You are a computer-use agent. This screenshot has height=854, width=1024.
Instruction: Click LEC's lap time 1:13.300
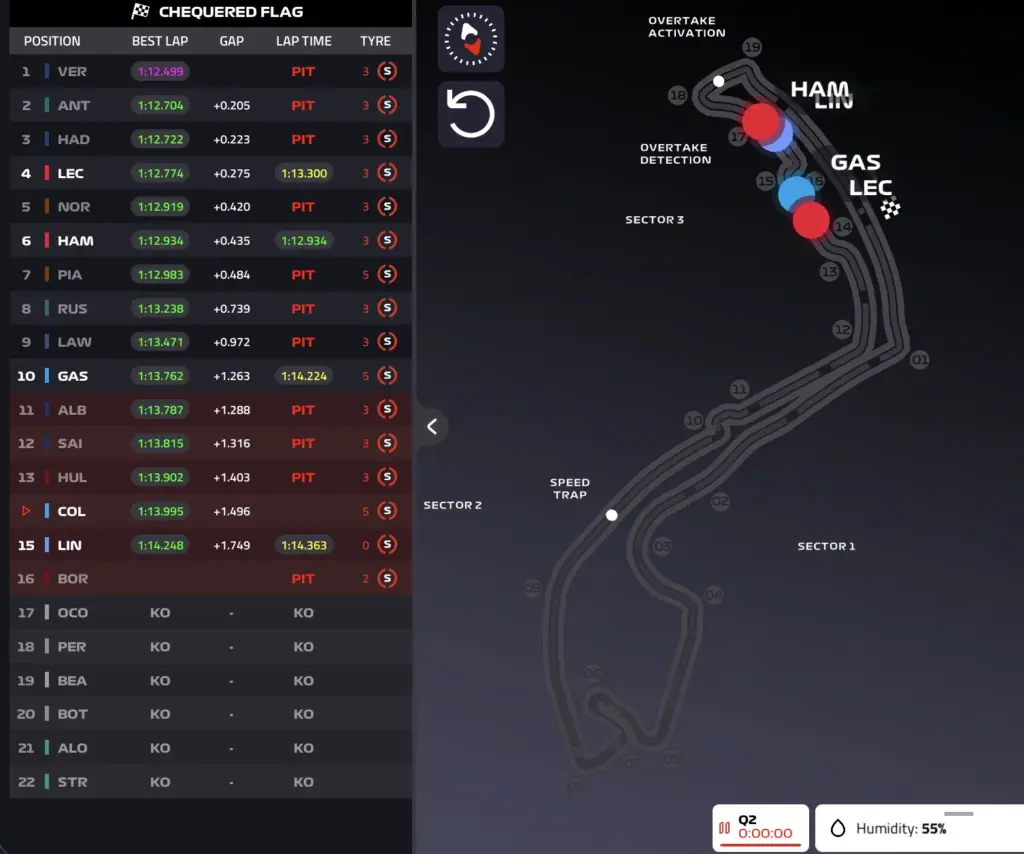click(304, 173)
